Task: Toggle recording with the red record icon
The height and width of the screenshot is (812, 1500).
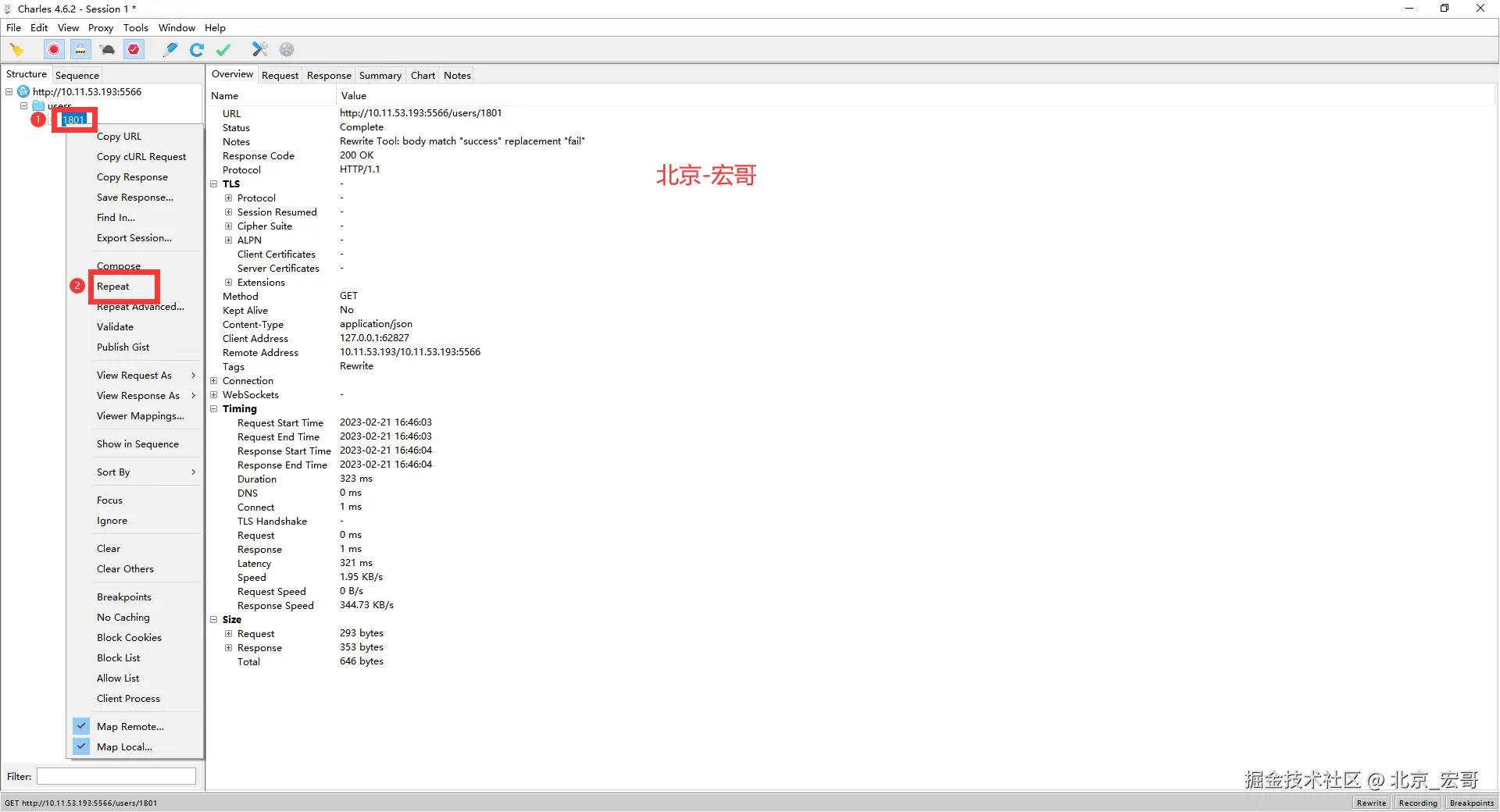Action: pos(54,50)
